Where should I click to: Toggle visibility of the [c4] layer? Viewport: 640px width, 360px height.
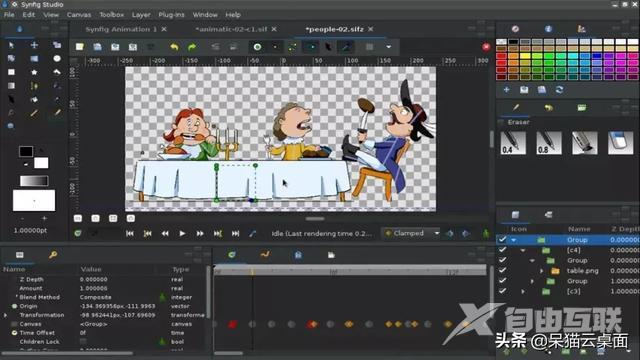pos(502,250)
